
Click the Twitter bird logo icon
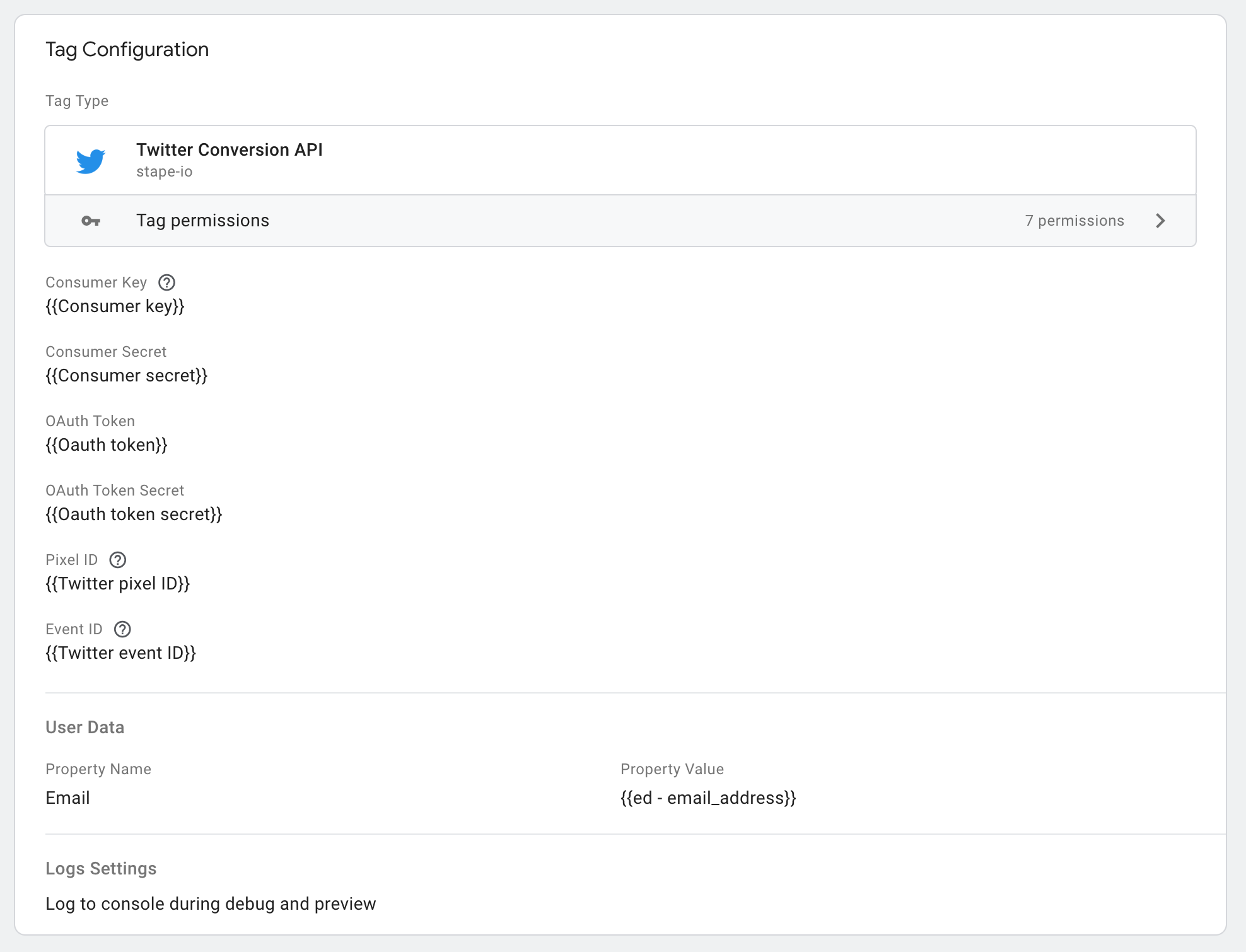tap(91, 161)
